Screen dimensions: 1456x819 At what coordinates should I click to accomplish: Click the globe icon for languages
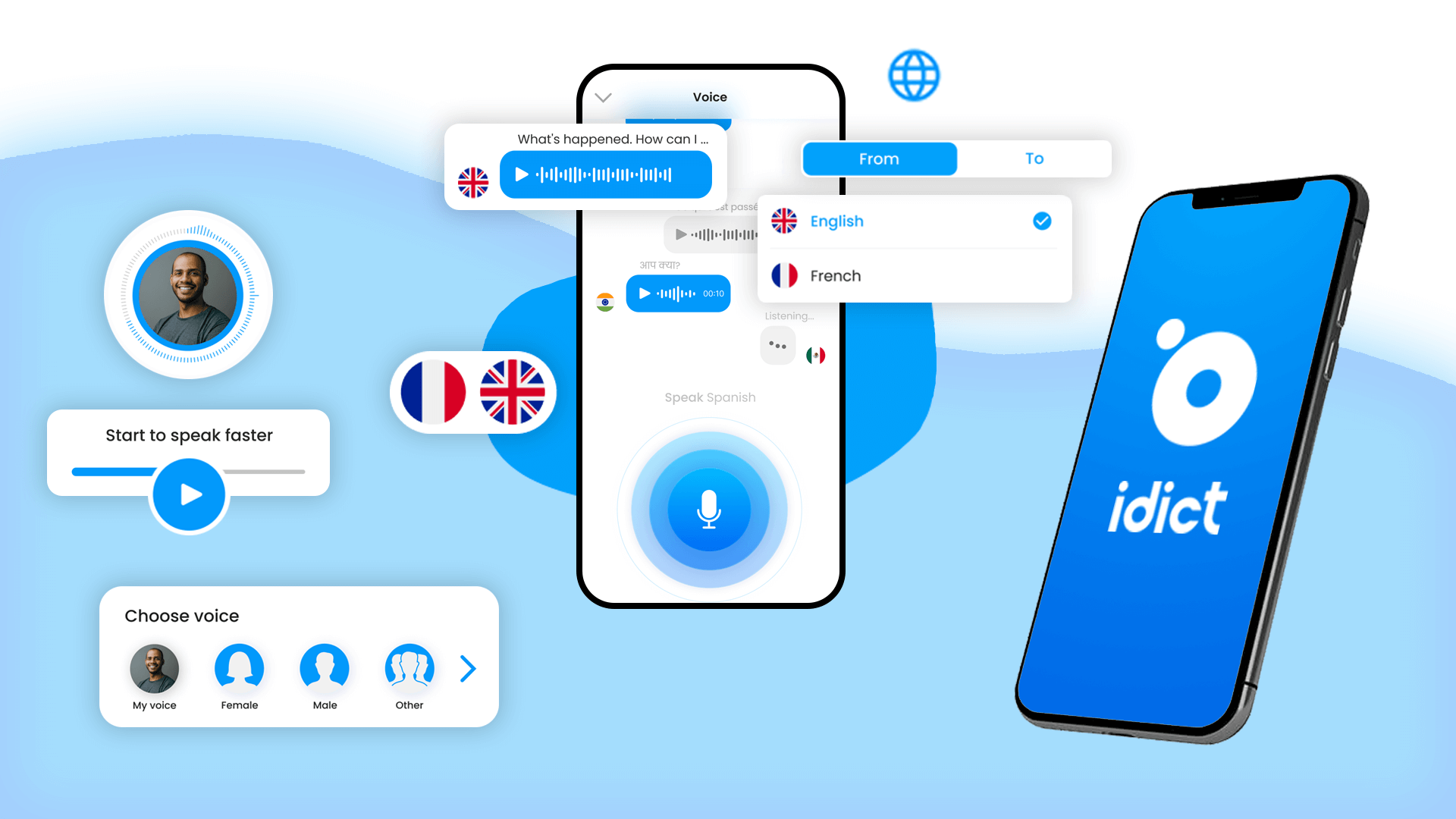pyautogui.click(x=911, y=75)
